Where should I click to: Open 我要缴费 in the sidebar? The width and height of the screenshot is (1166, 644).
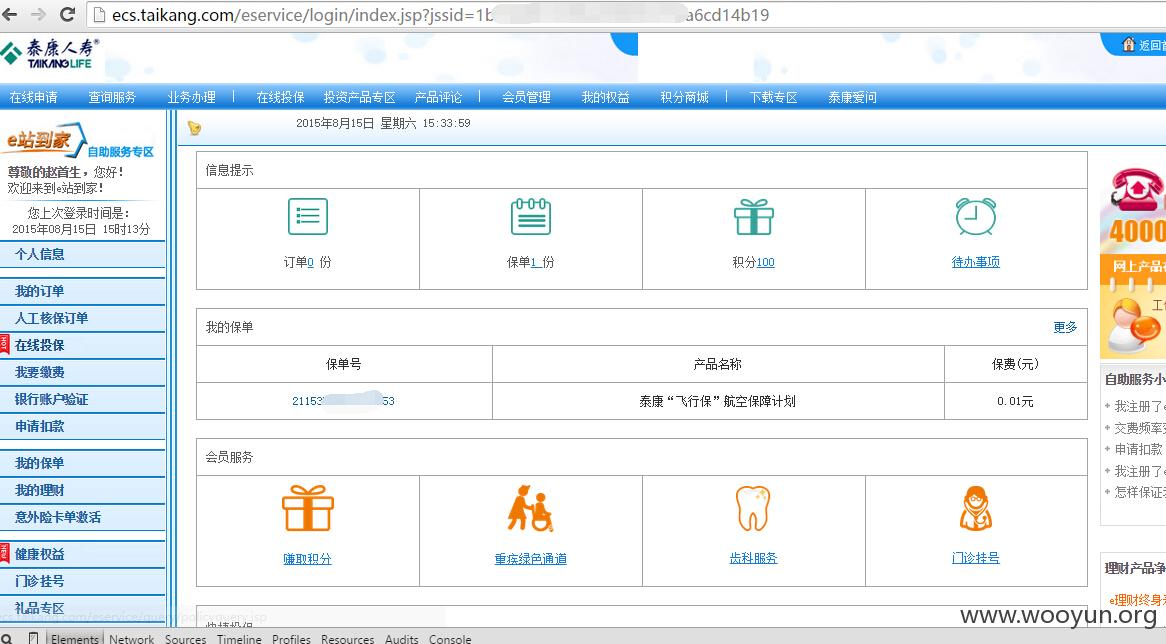(x=83, y=373)
